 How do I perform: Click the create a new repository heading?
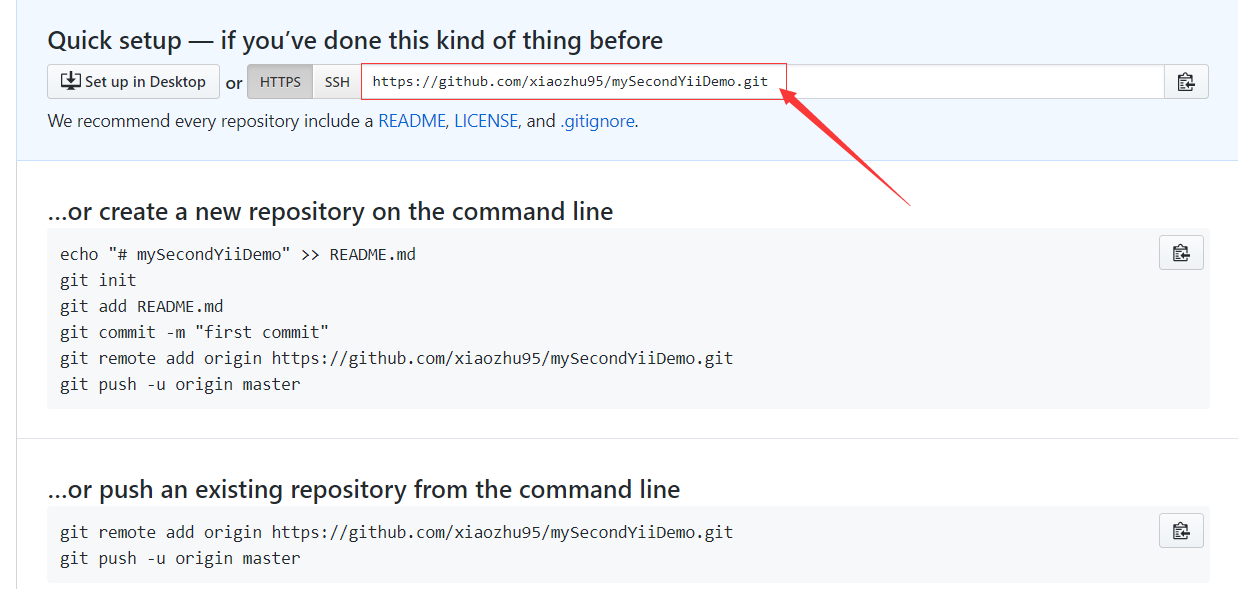[330, 212]
